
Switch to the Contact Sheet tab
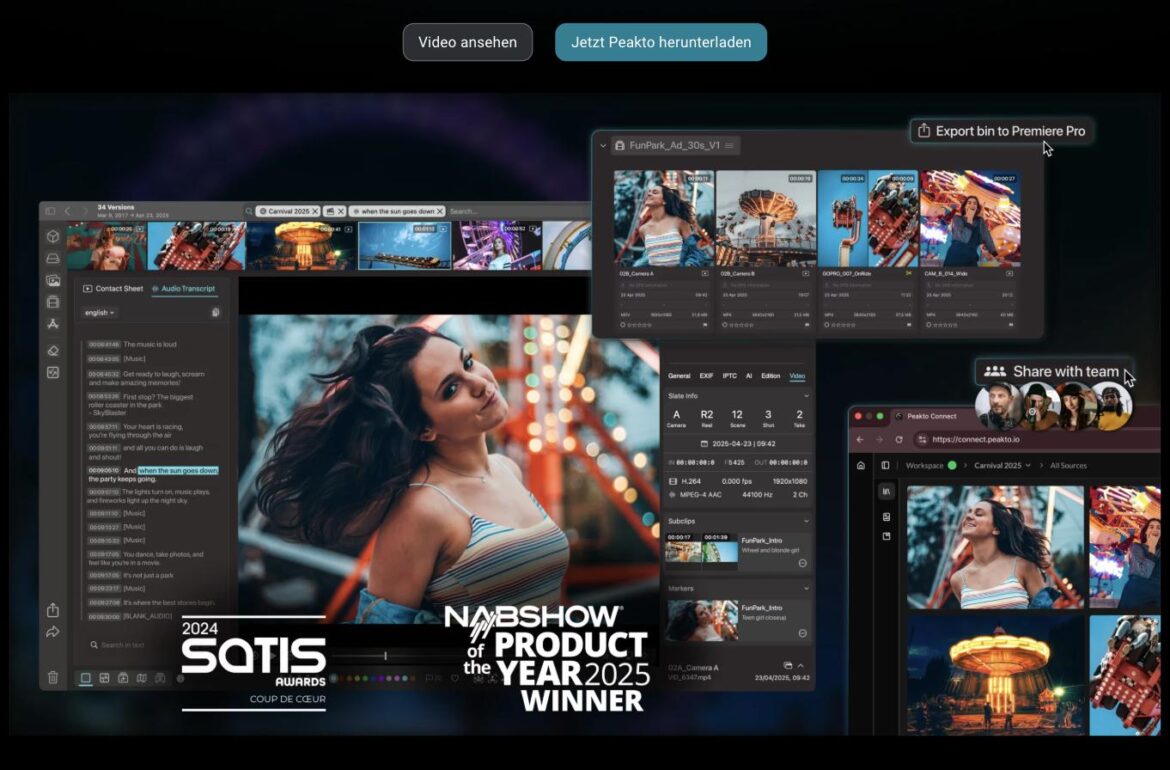pyautogui.click(x=113, y=289)
